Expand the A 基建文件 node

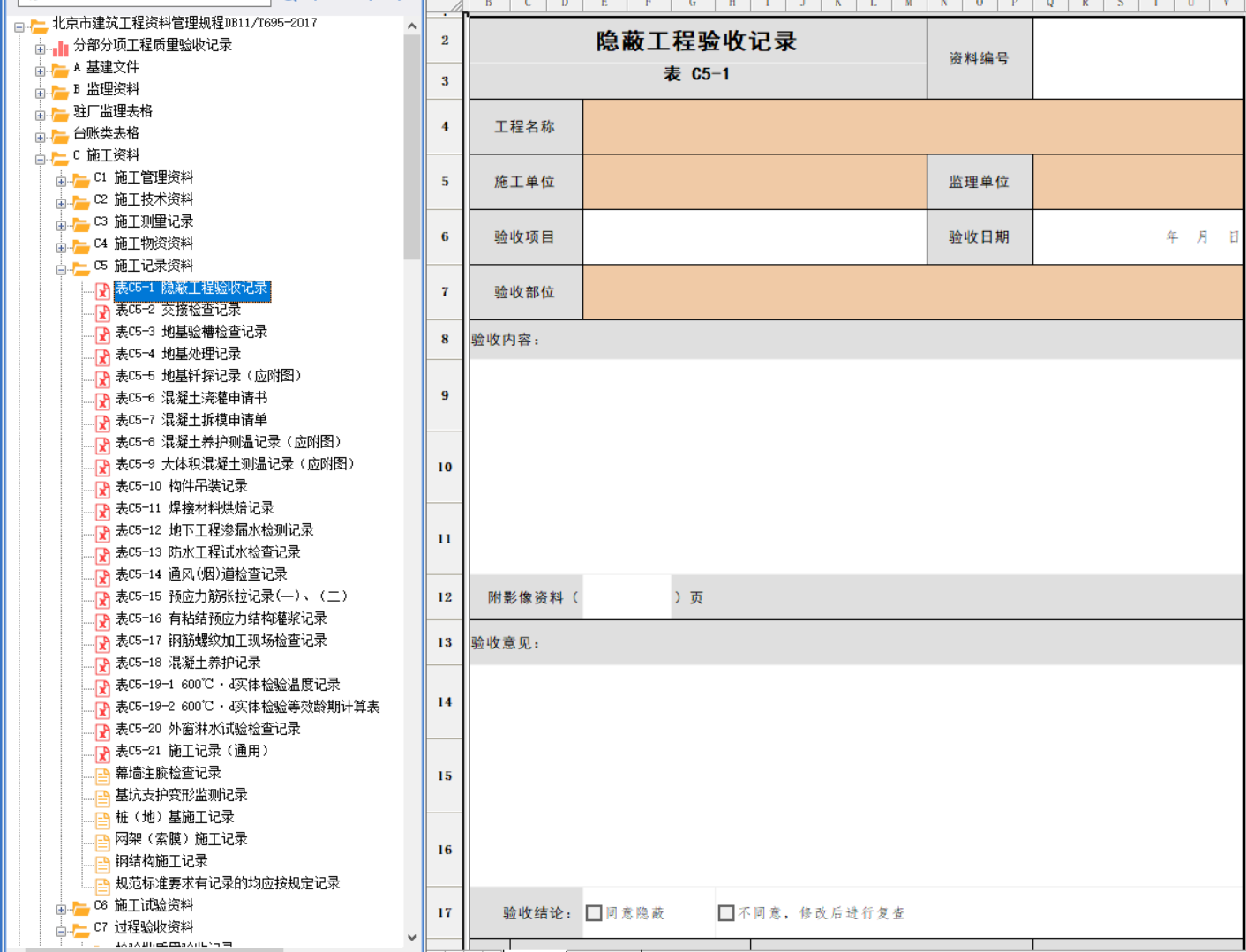[40, 71]
